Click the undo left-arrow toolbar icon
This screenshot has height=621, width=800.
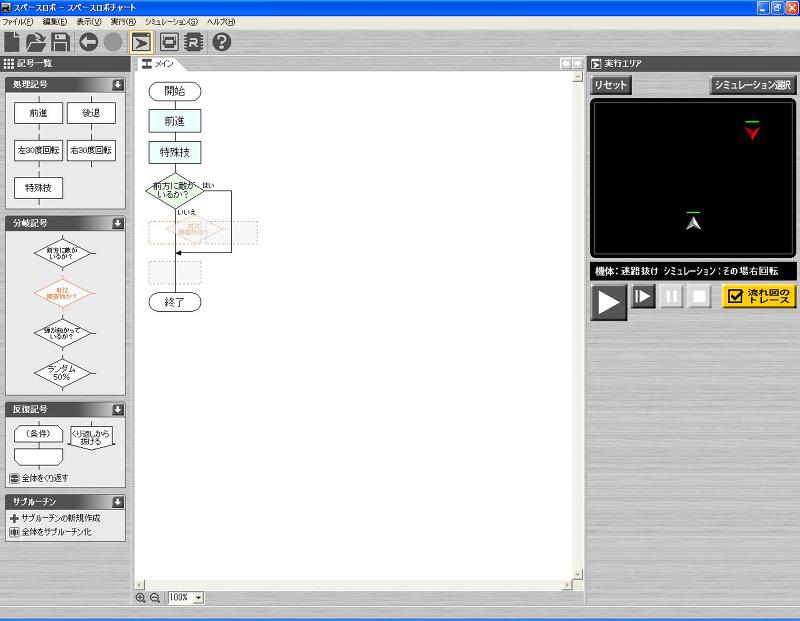(x=89, y=41)
